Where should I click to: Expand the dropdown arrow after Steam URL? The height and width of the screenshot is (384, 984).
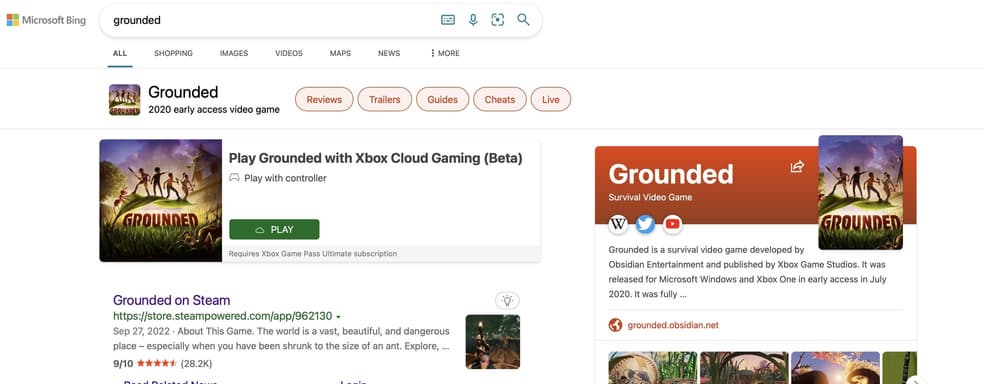coord(338,316)
